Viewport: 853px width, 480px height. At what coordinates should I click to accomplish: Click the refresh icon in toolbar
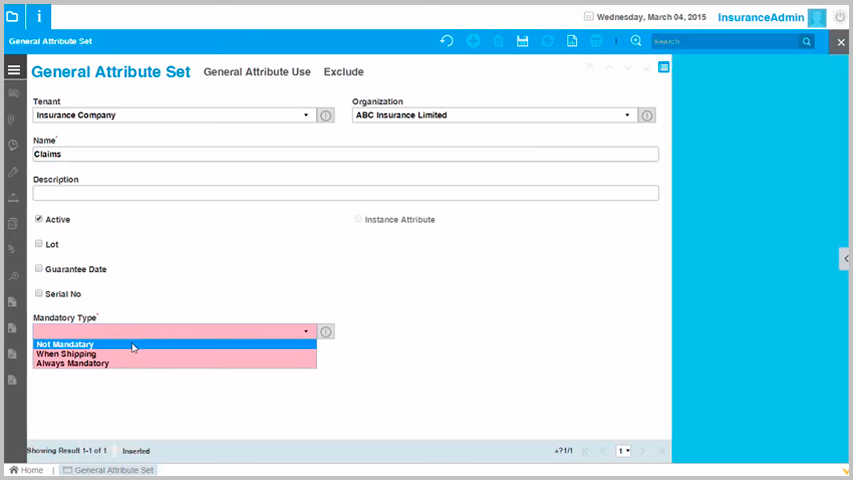[548, 41]
